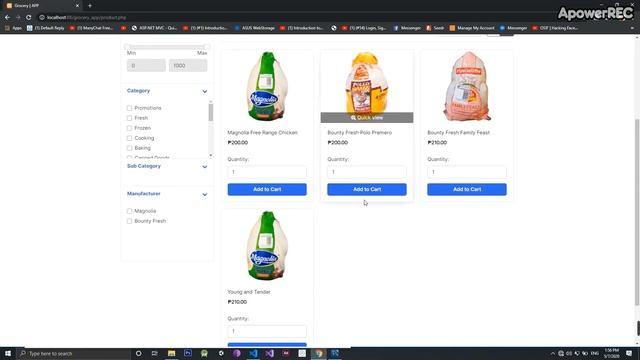Open Task View on the taskbar
Screen dimensions: 640x360
point(155,353)
